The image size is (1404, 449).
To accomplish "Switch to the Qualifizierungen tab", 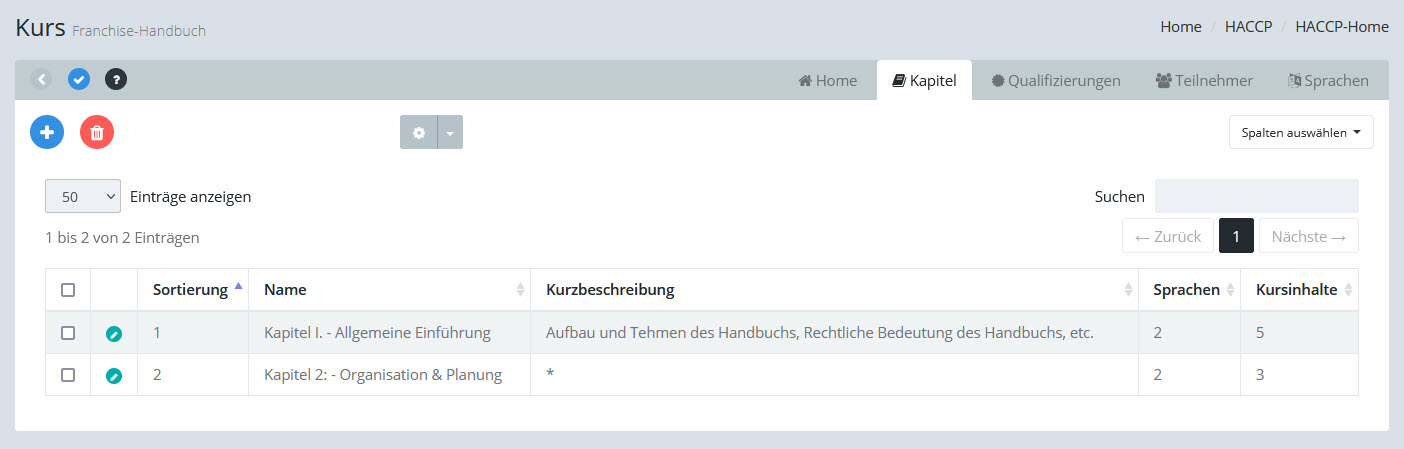I will tap(1056, 81).
